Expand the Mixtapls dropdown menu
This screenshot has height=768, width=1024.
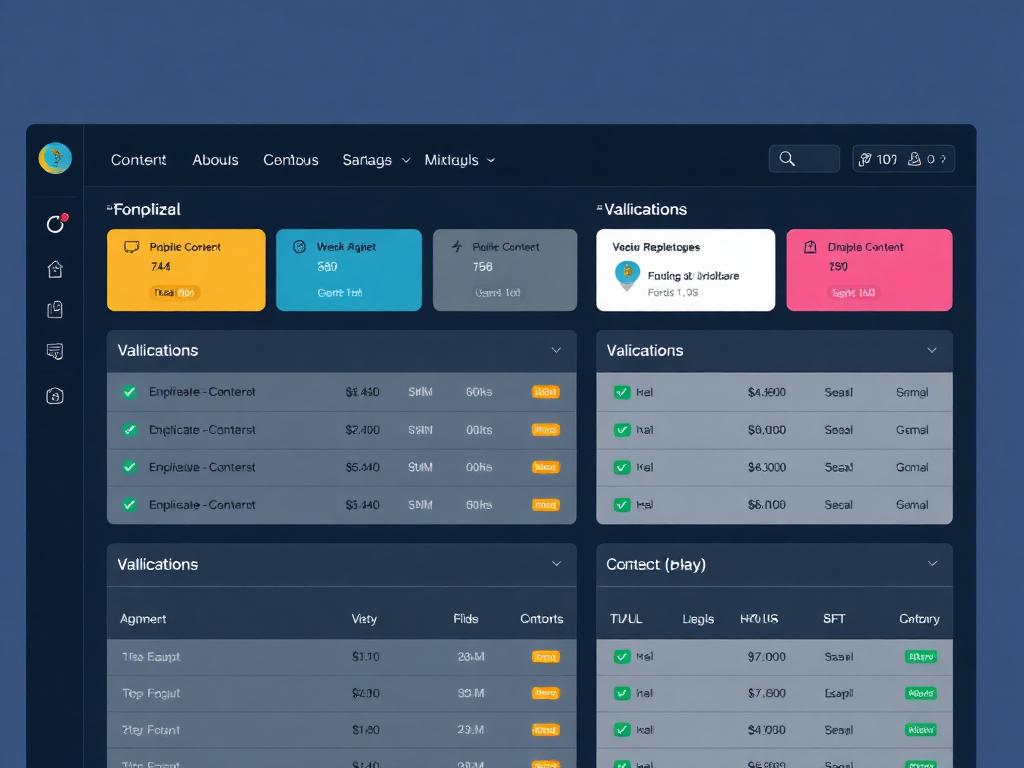coord(459,160)
